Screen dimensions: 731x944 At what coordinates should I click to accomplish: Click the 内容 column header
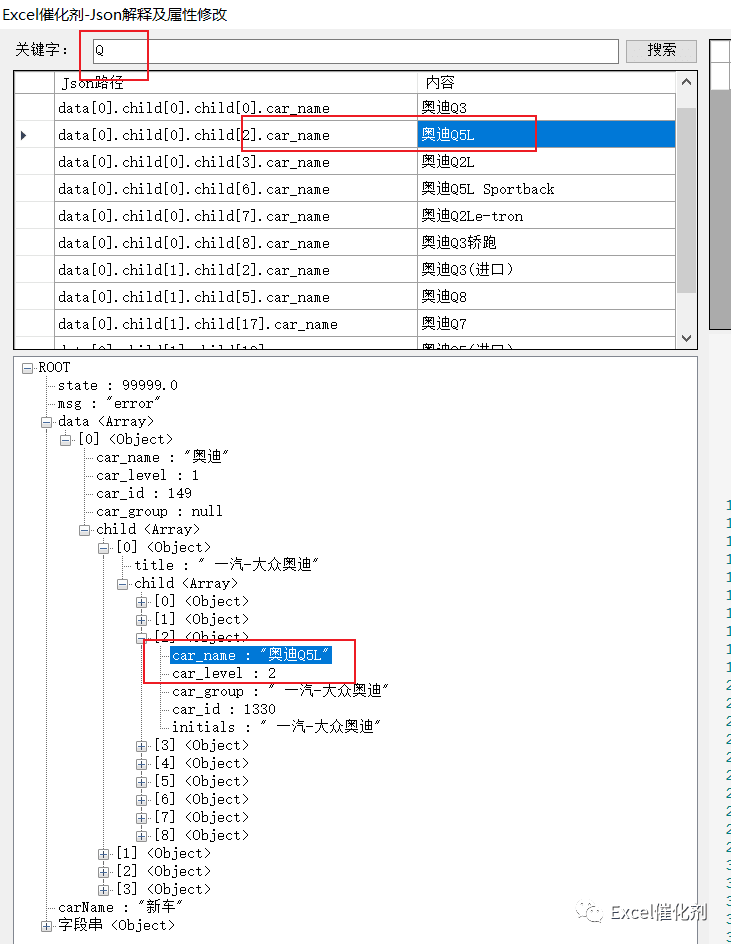tap(546, 82)
